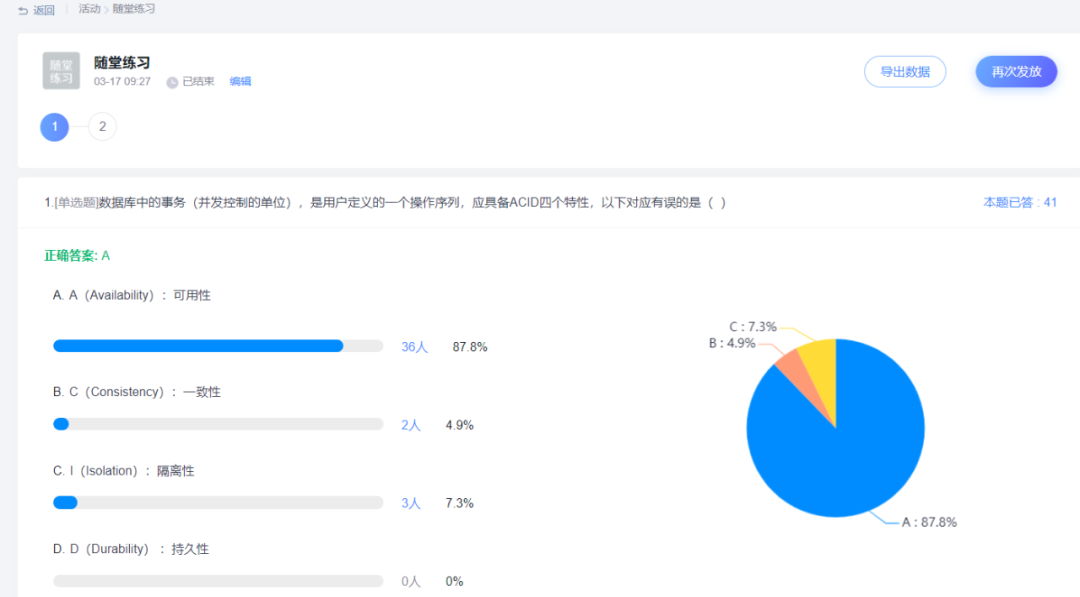The width and height of the screenshot is (1080, 597).
Task: Open the 36人 respondent list
Action: pyautogui.click(x=414, y=347)
